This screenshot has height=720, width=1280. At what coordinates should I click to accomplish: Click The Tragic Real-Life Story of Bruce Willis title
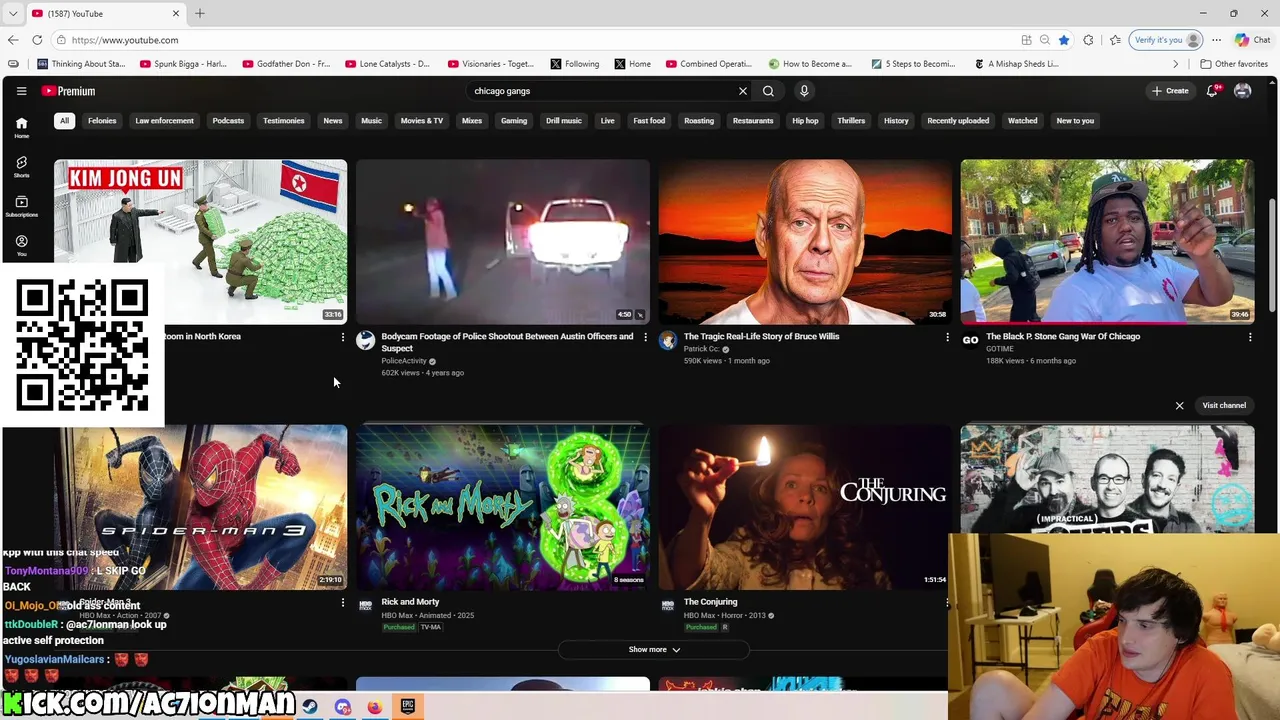point(762,337)
